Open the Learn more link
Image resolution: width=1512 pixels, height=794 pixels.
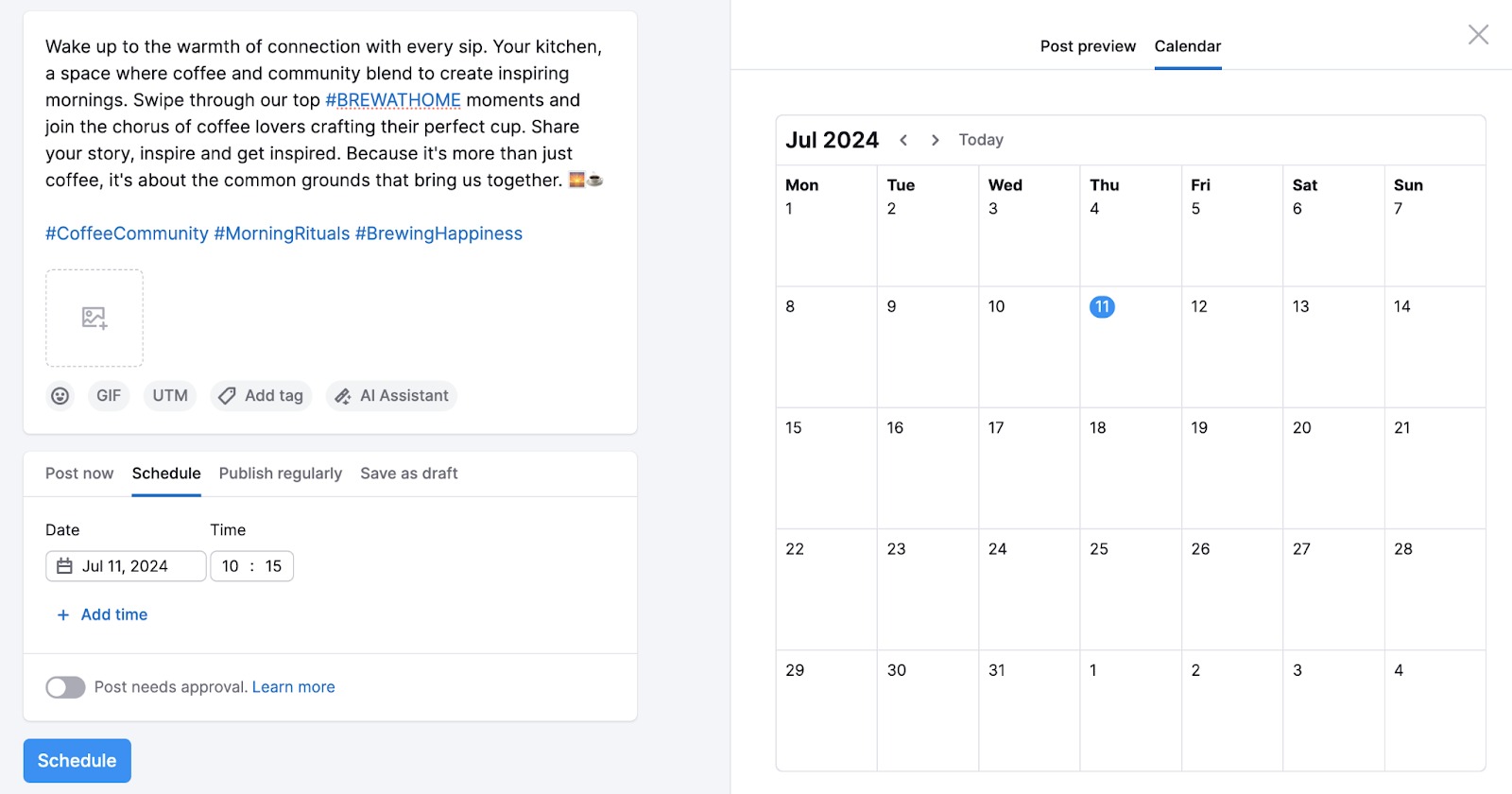tap(293, 687)
